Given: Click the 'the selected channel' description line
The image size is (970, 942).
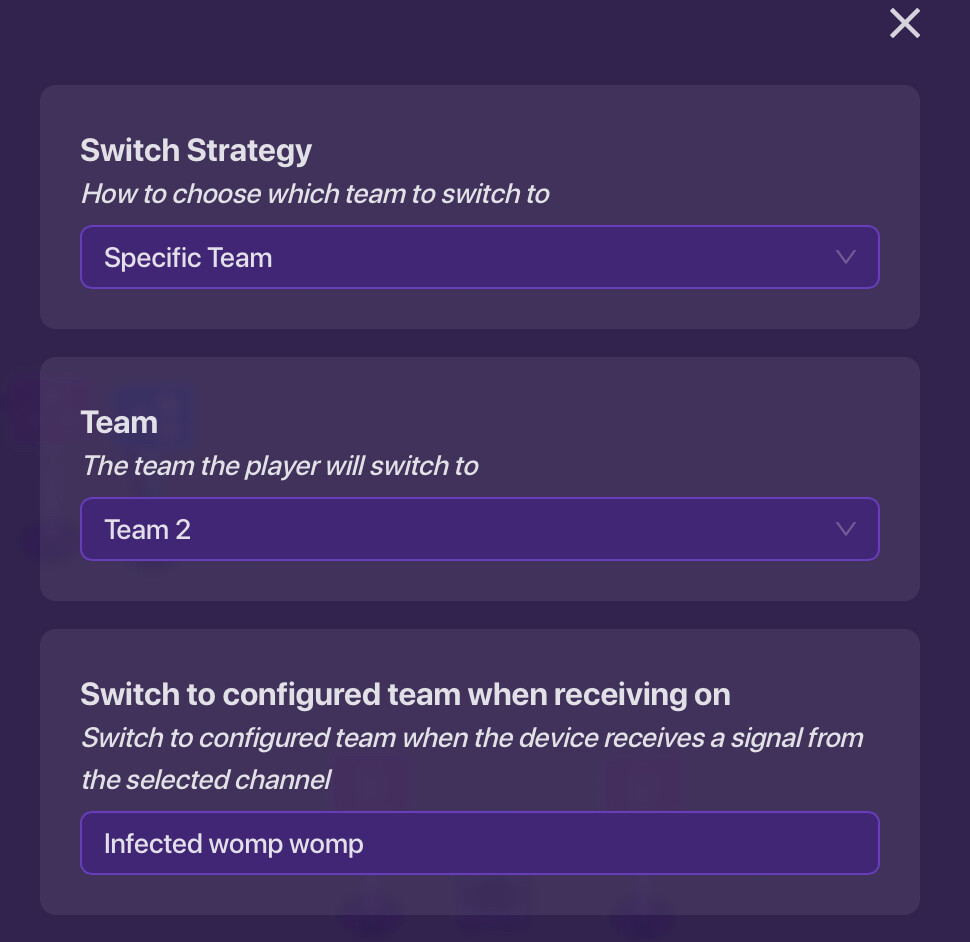Looking at the screenshot, I should pos(206,779).
